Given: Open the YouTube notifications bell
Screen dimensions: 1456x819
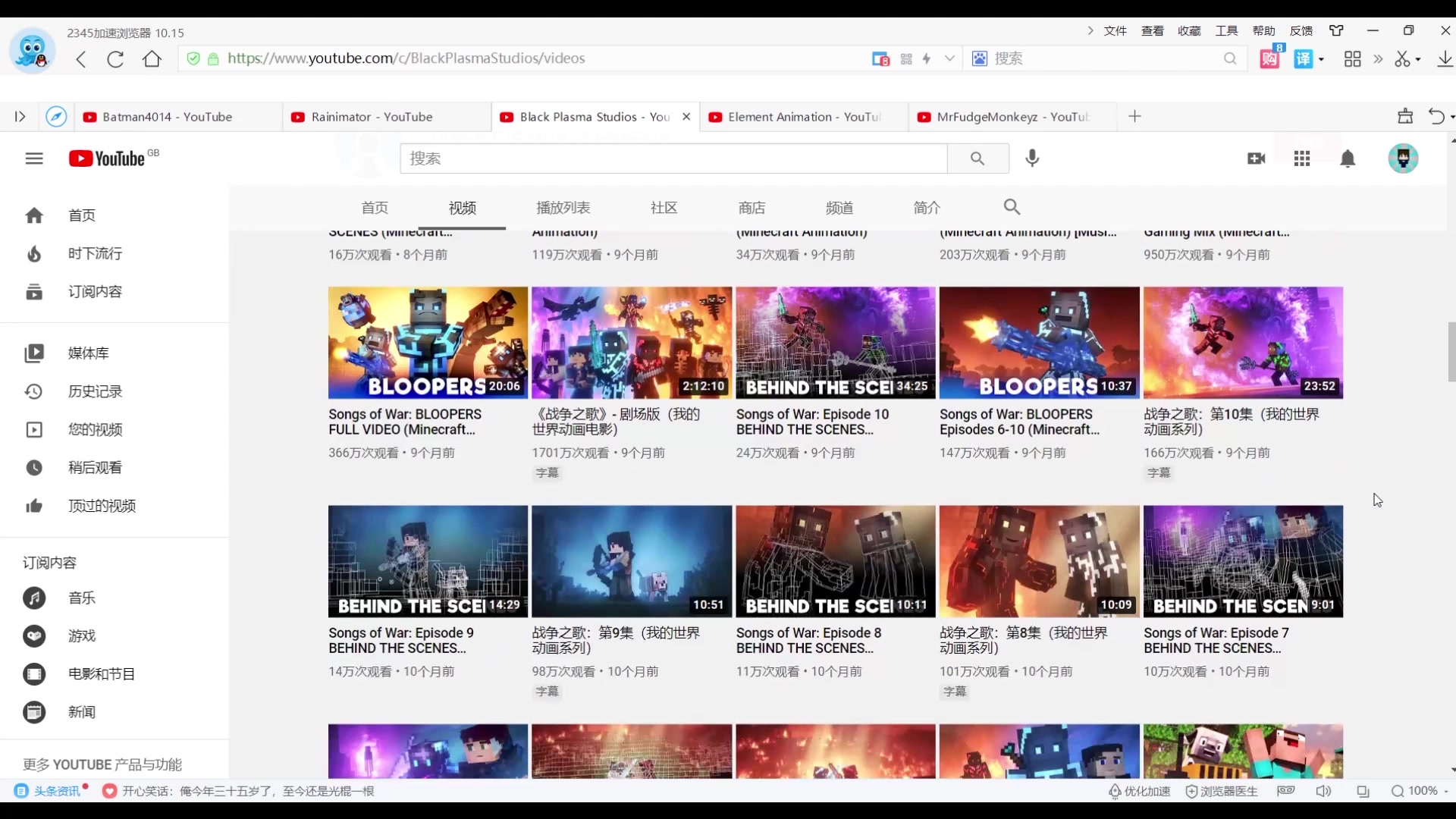Looking at the screenshot, I should pyautogui.click(x=1348, y=158).
